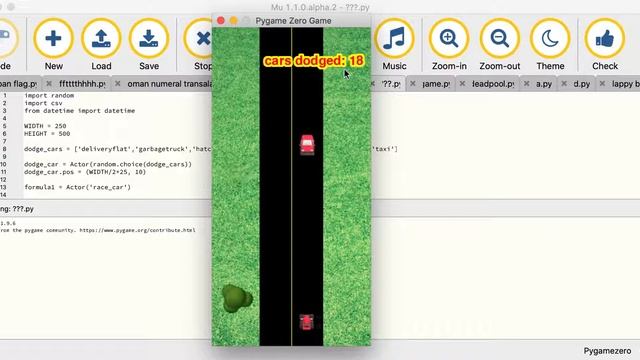The height and width of the screenshot is (360, 640).
Task: Click the 'import csv' code line
Action: point(43,103)
